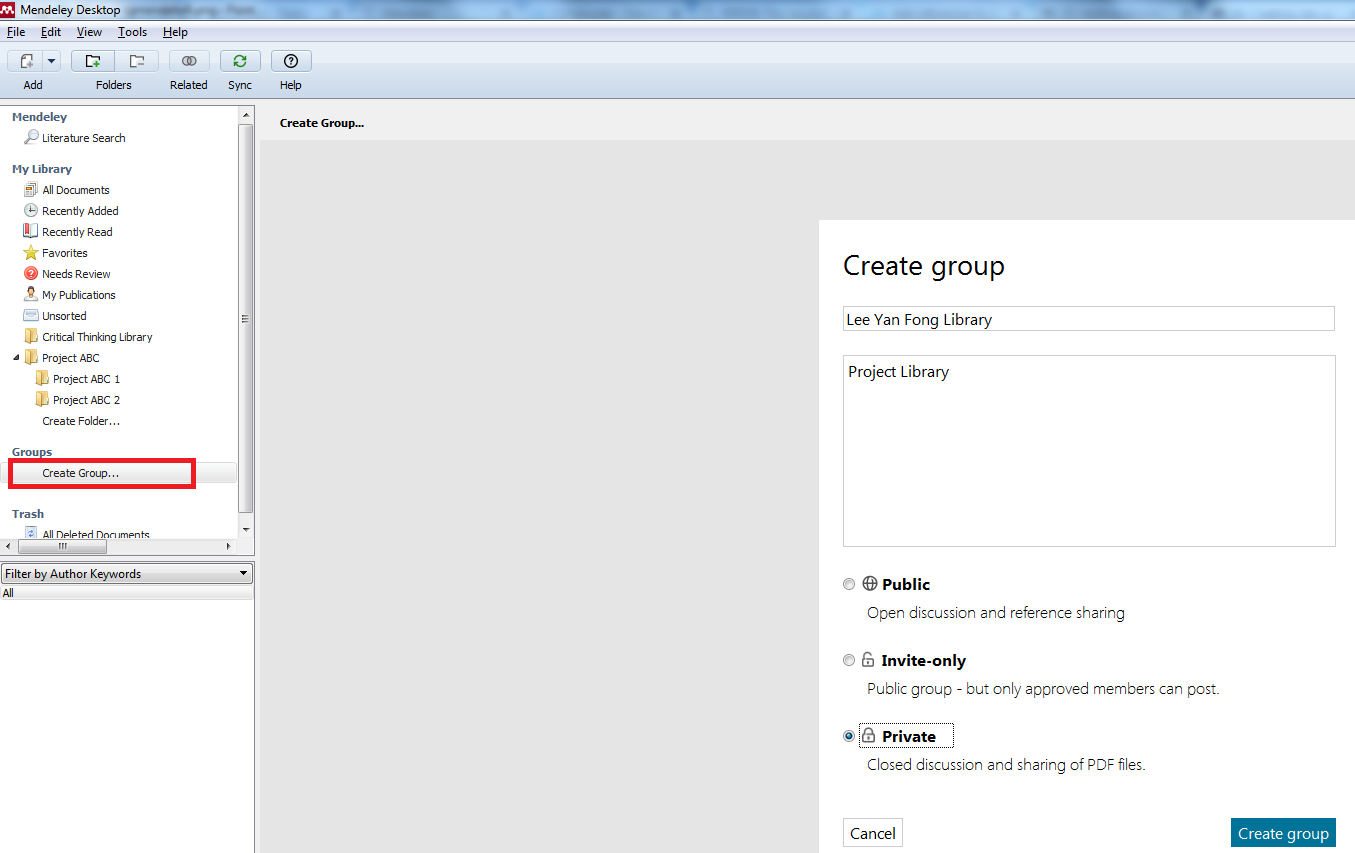Click the sidebar vertical scrollbar up arrow
1355x853 pixels.
click(x=246, y=116)
